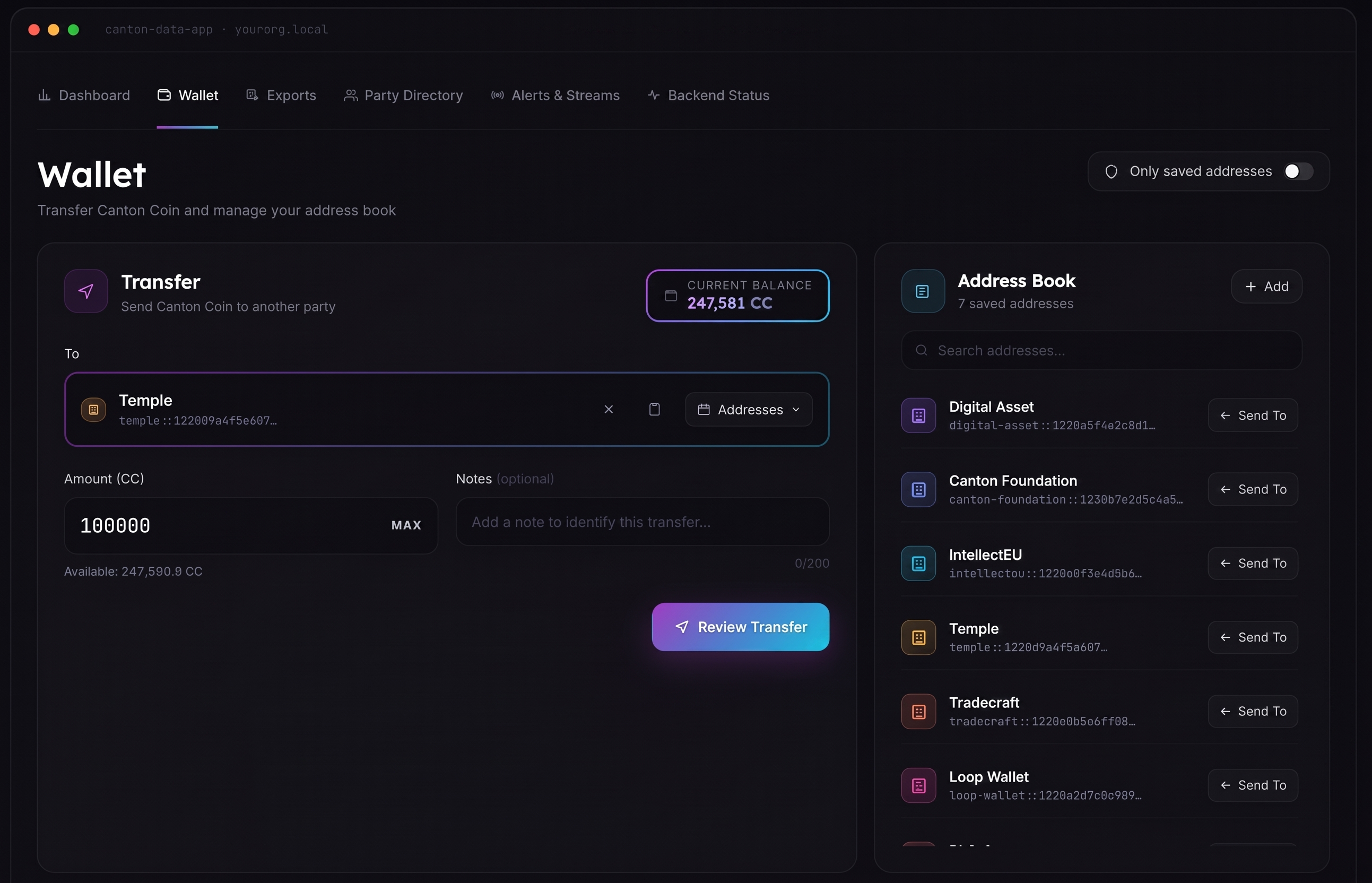Click Send To for Loop Wallet
Image resolution: width=1372 pixels, height=883 pixels.
click(1253, 785)
